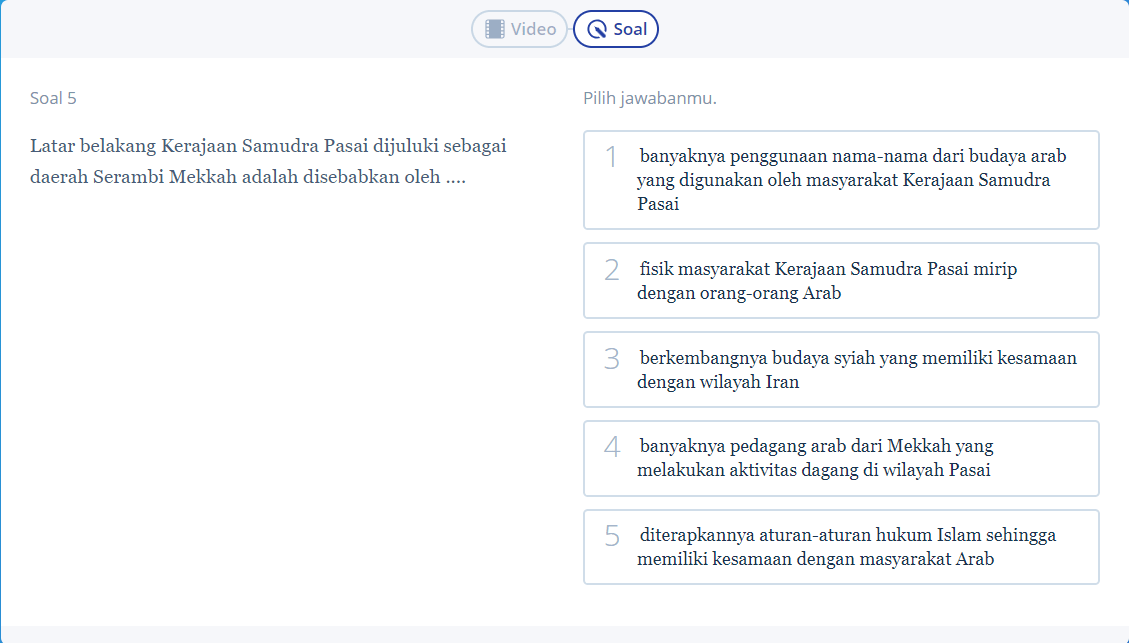The image size is (1129, 643).
Task: Click the film strip icon on Video tab
Action: [x=494, y=29]
